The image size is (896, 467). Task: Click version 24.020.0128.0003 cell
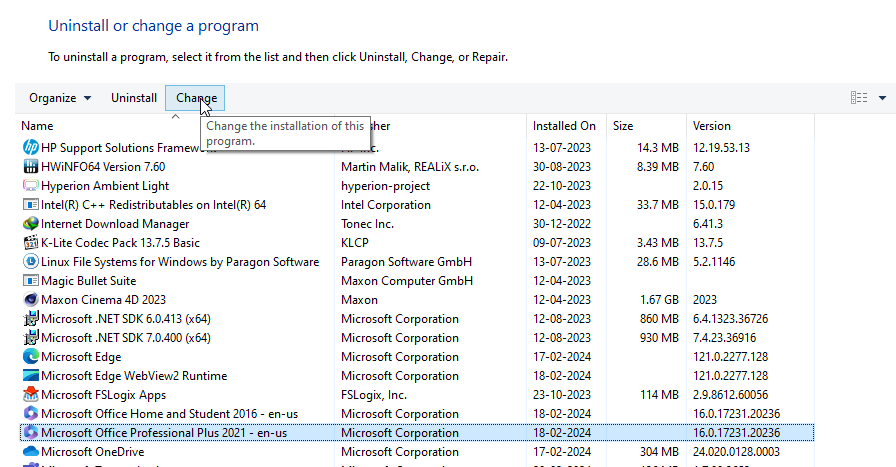(x=736, y=452)
